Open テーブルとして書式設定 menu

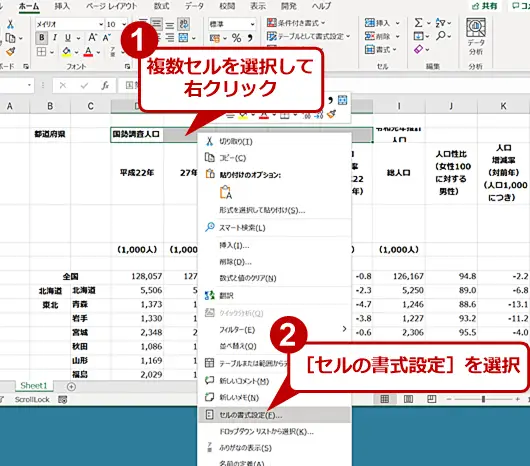[308, 36]
